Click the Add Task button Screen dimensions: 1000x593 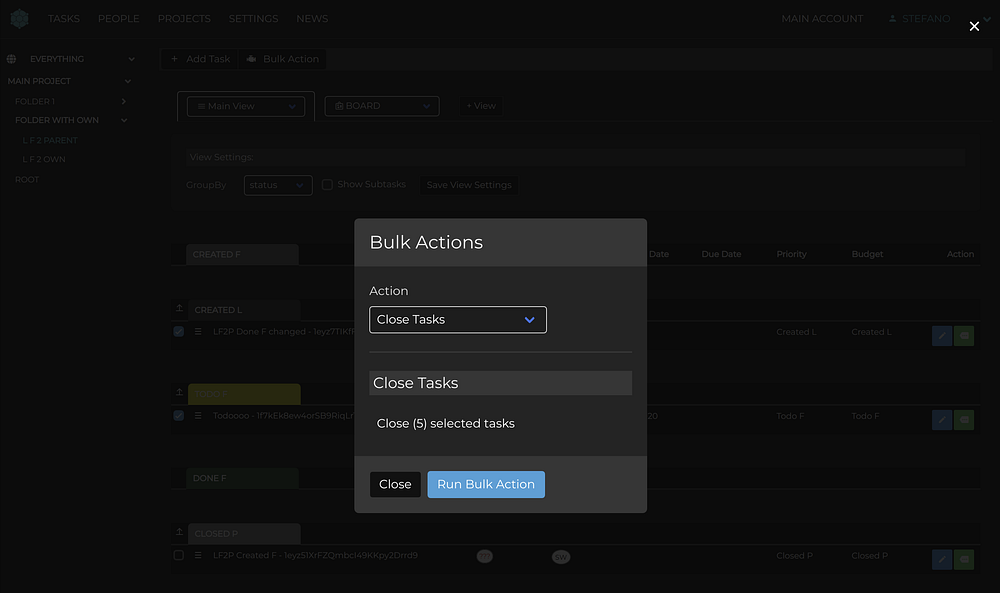(x=200, y=59)
